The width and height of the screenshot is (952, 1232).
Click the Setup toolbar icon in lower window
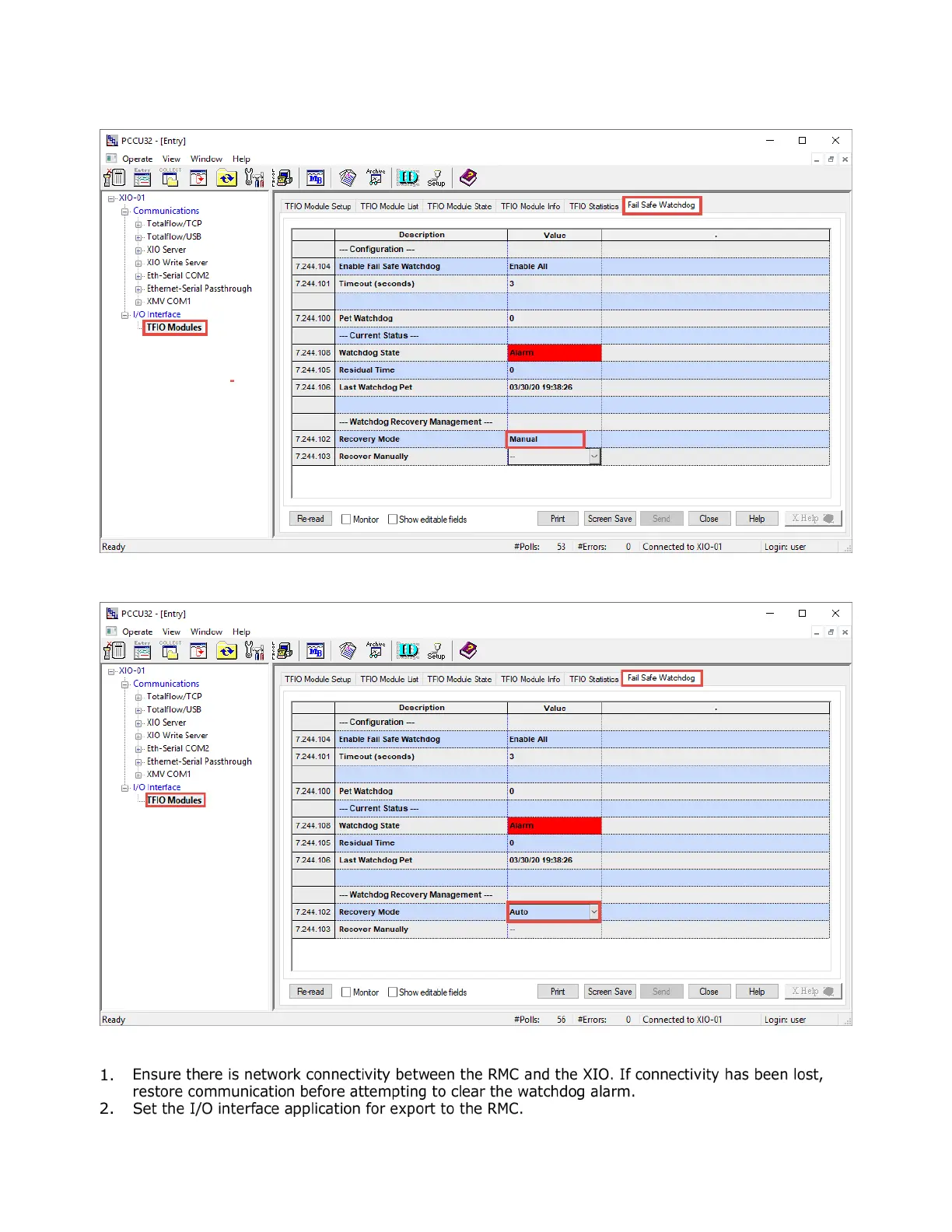436,651
